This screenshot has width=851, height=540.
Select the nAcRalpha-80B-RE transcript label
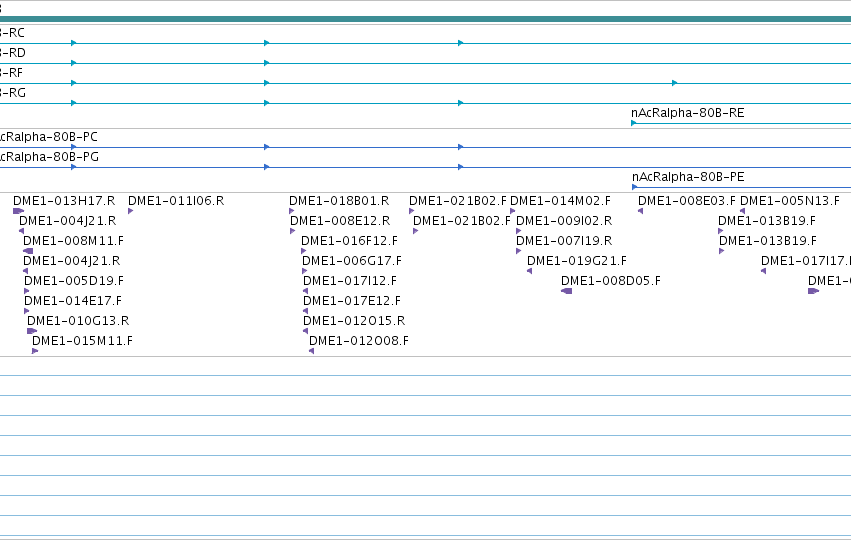tap(688, 113)
